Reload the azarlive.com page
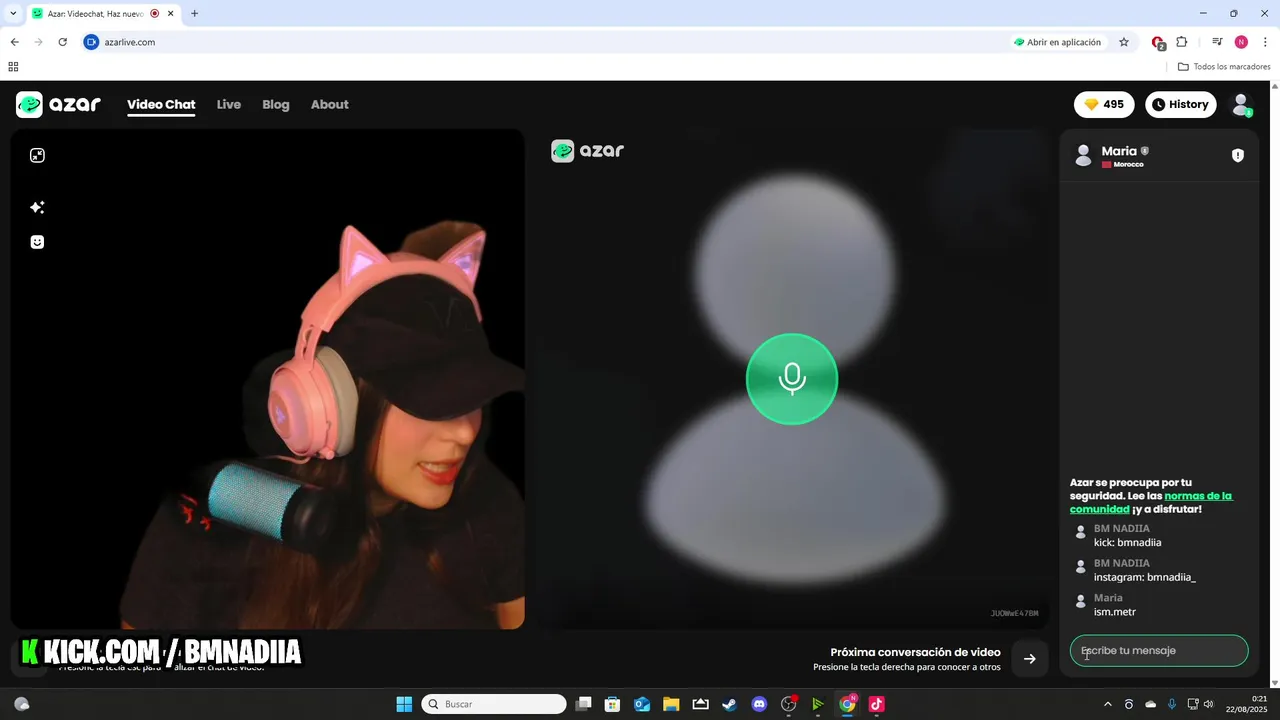 pyautogui.click(x=62, y=42)
